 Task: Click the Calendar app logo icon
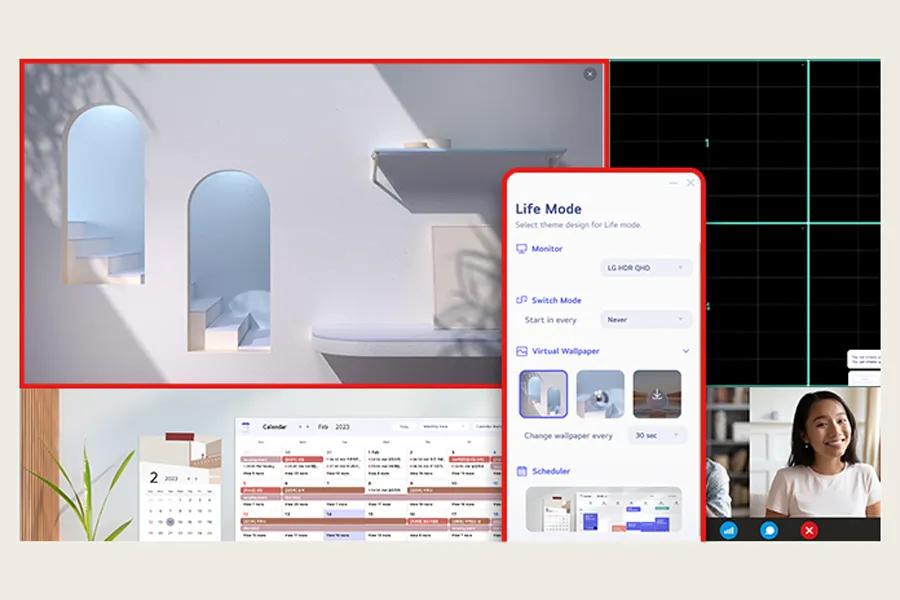(245, 423)
